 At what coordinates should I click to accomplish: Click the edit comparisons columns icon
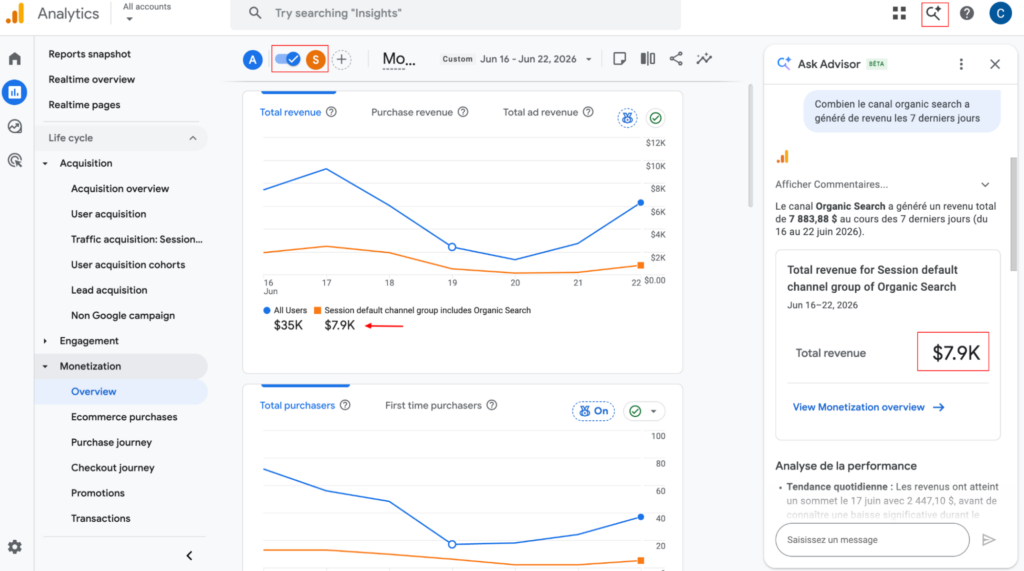647,59
